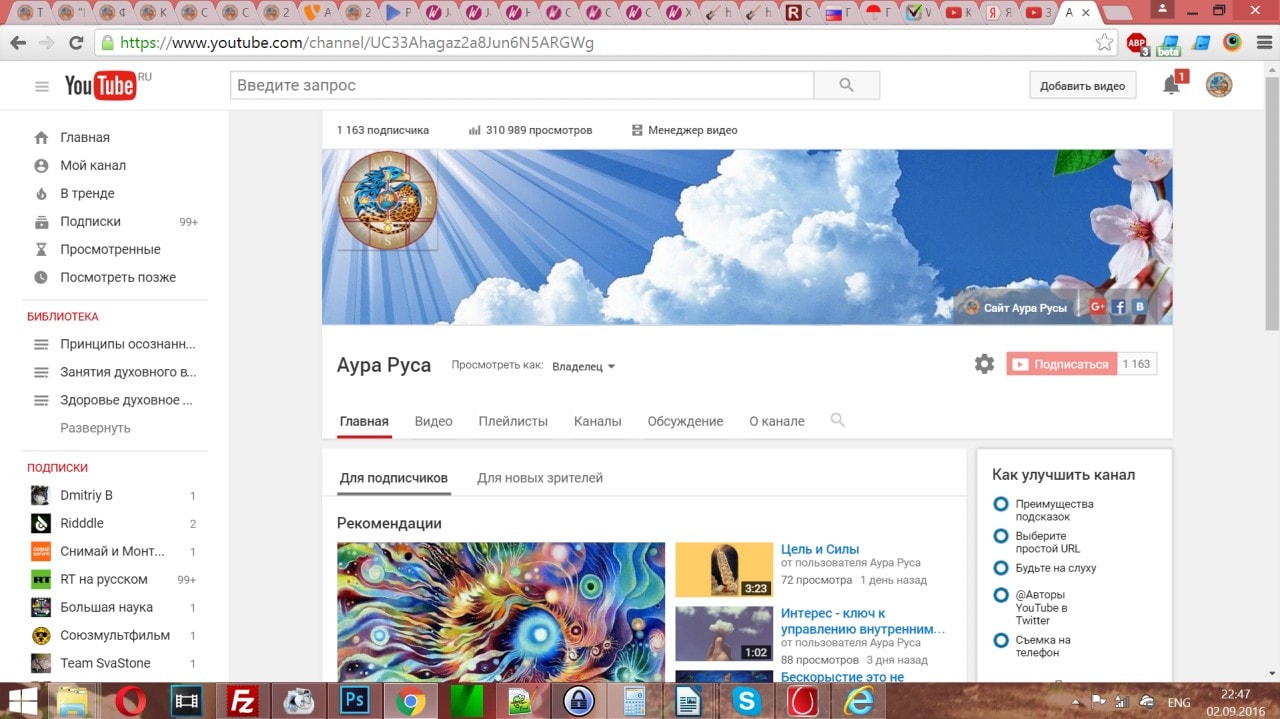1280x719 pixels.
Task: Switch to 'Для новых зрителей' tab
Action: (x=540, y=478)
